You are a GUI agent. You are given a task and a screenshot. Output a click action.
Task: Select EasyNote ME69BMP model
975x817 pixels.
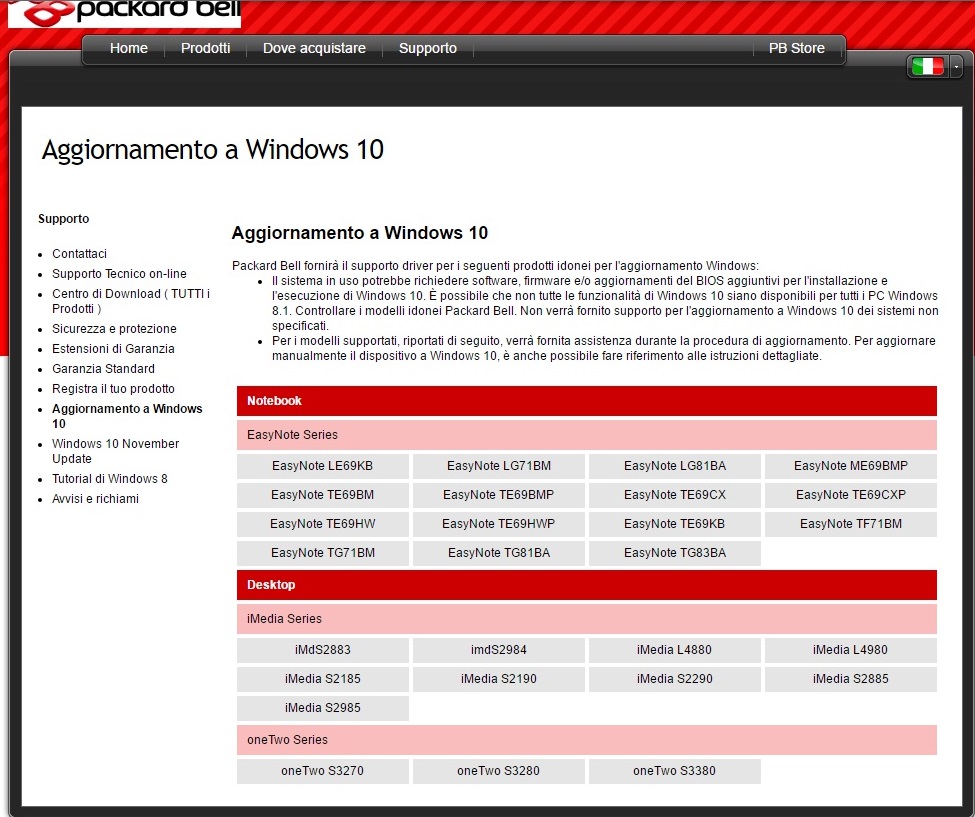[x=851, y=466]
